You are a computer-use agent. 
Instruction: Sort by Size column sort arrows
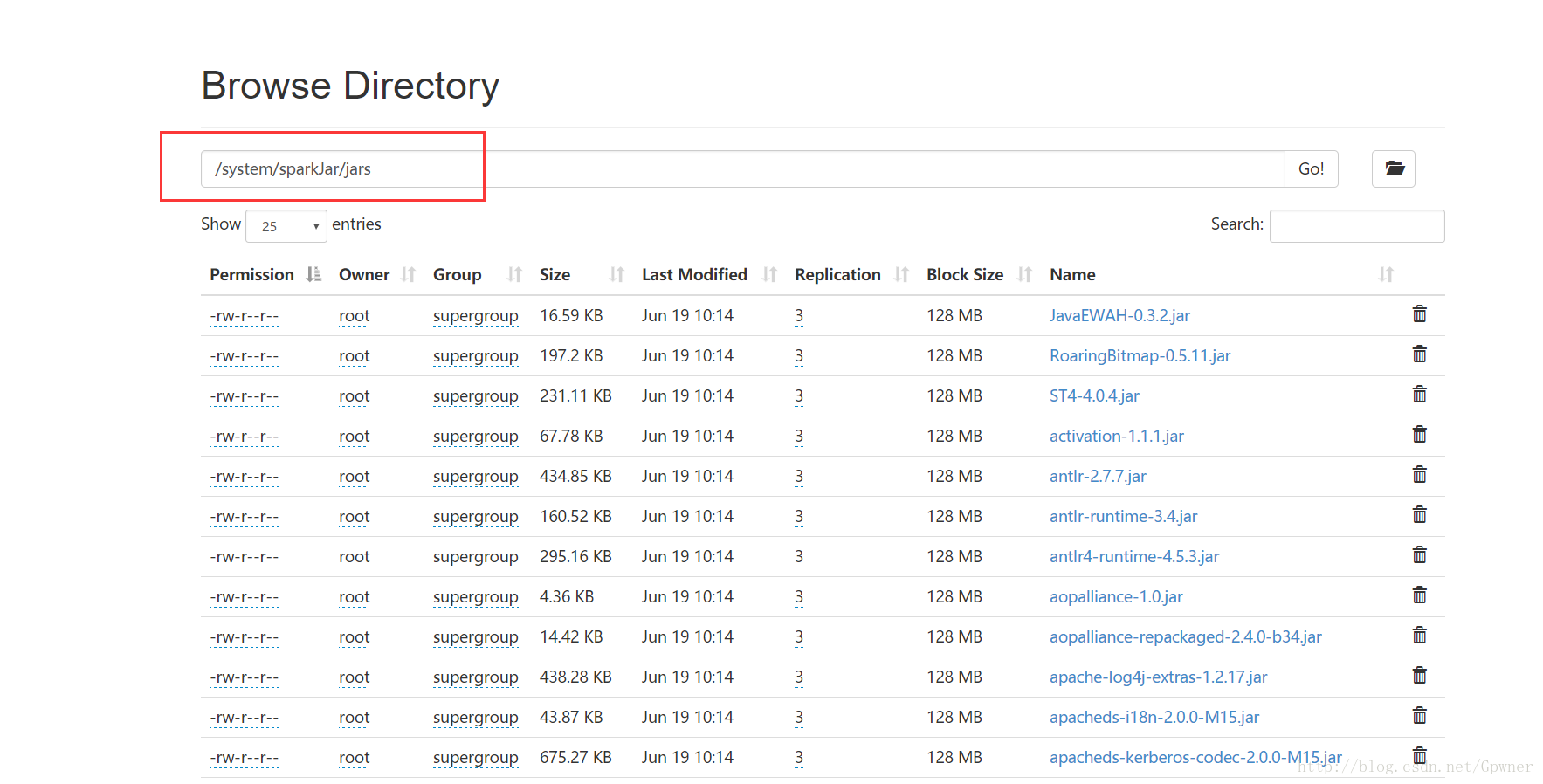pyautogui.click(x=617, y=274)
